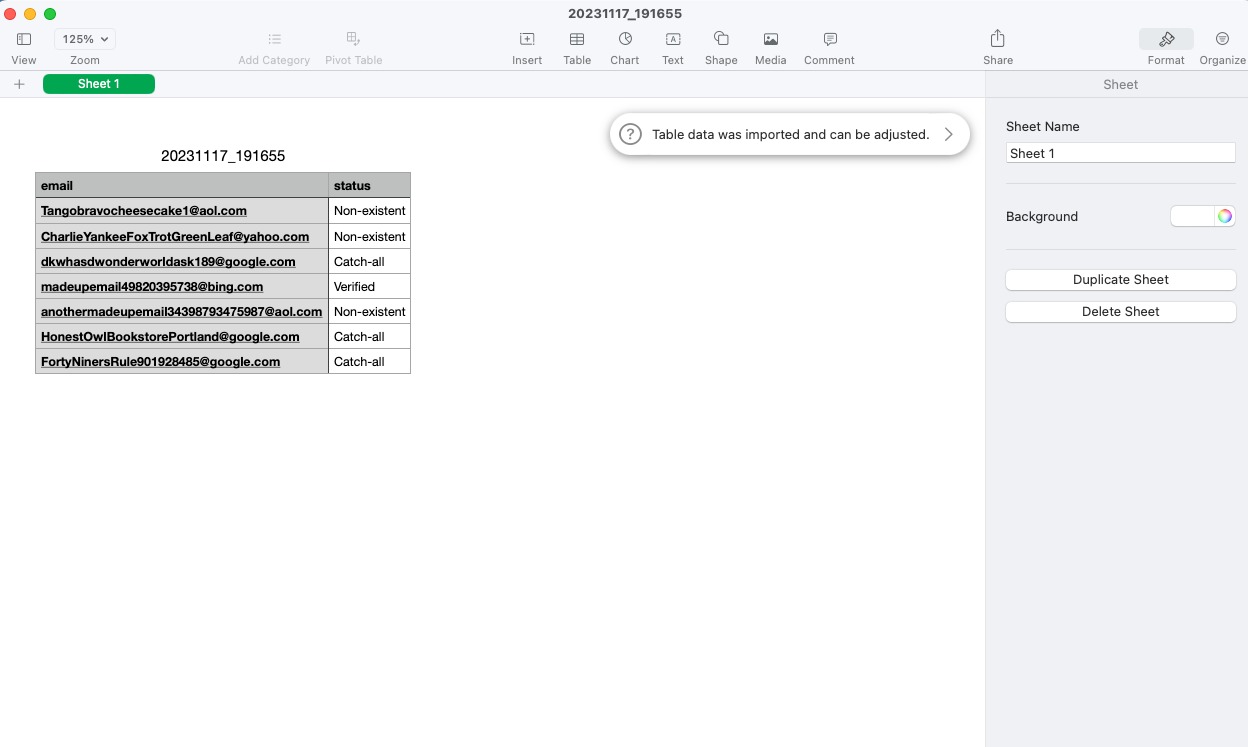Open the Table insertion menu

(576, 45)
